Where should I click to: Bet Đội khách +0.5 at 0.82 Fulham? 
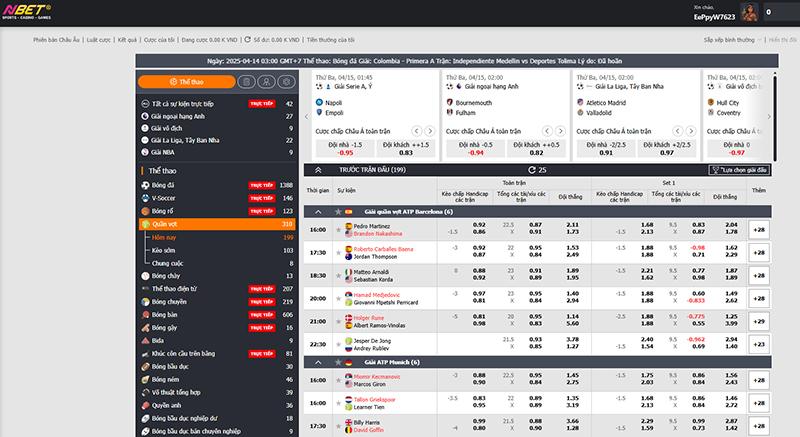pos(536,148)
